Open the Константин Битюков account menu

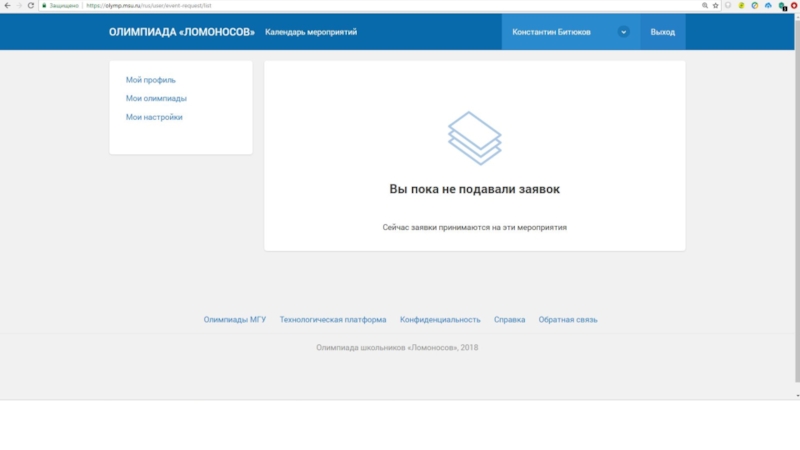tap(551, 32)
